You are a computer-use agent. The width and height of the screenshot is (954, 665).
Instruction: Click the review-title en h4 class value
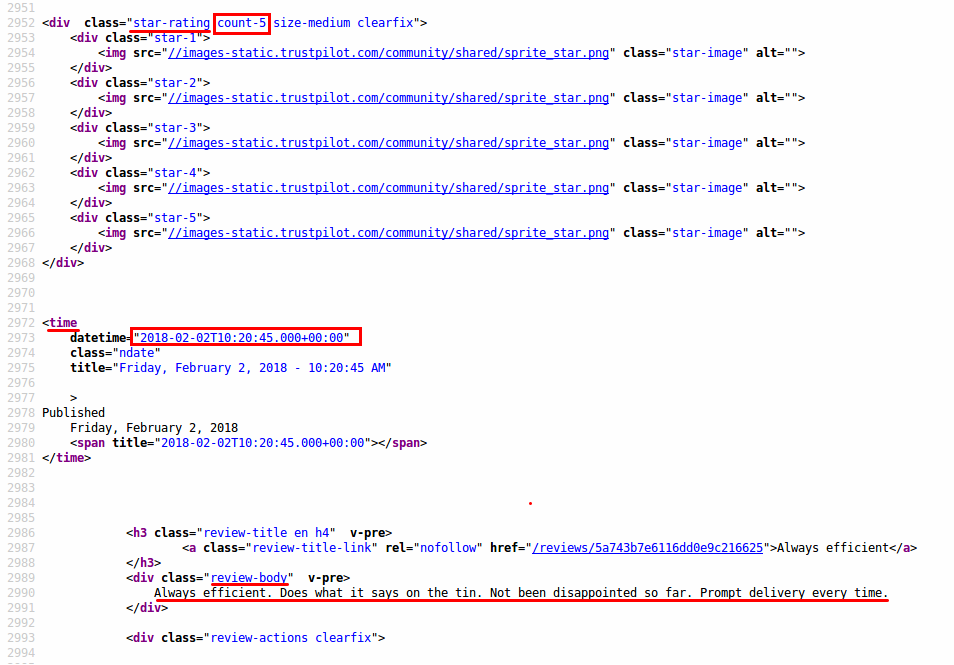pos(266,533)
